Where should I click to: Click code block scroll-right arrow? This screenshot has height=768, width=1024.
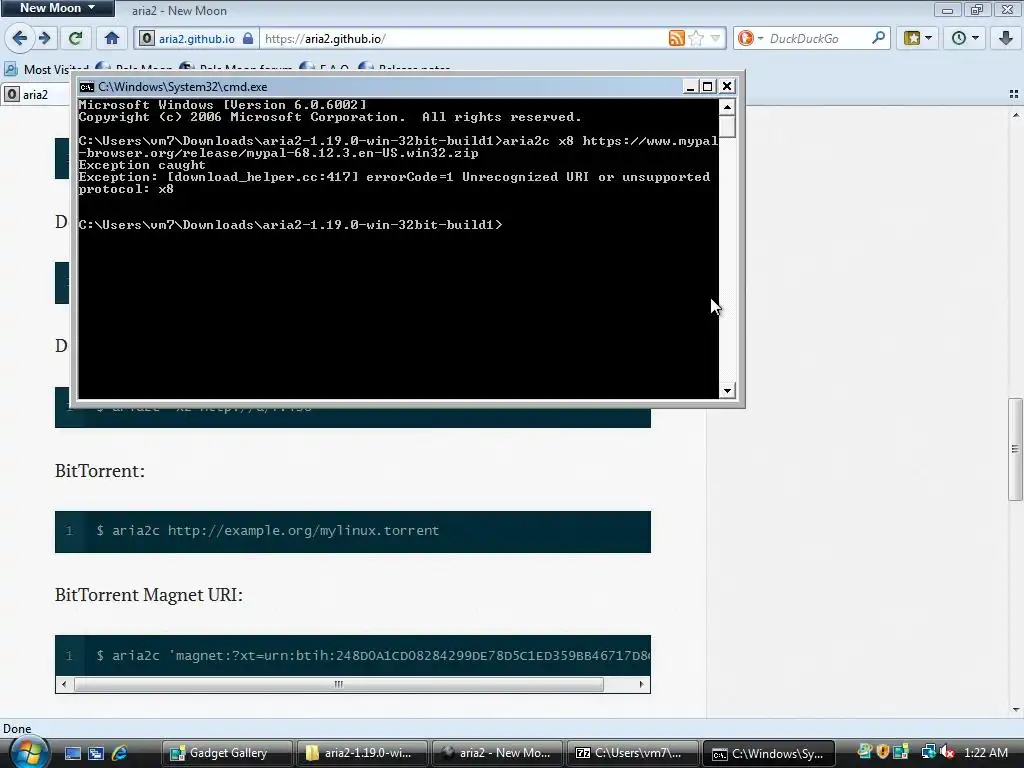(642, 684)
